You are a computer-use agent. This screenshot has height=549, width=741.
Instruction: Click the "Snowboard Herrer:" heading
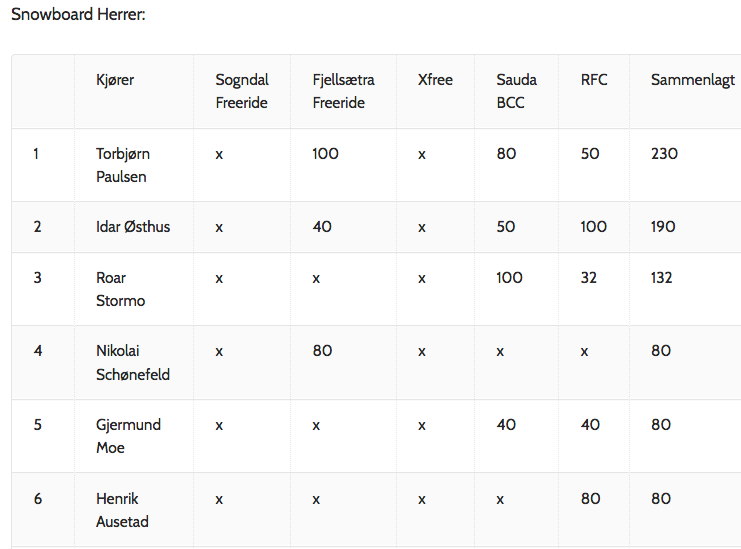coord(78,16)
